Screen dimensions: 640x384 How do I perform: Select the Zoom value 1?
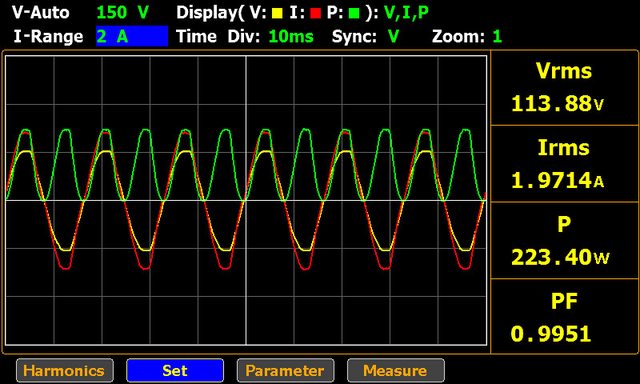coord(497,37)
